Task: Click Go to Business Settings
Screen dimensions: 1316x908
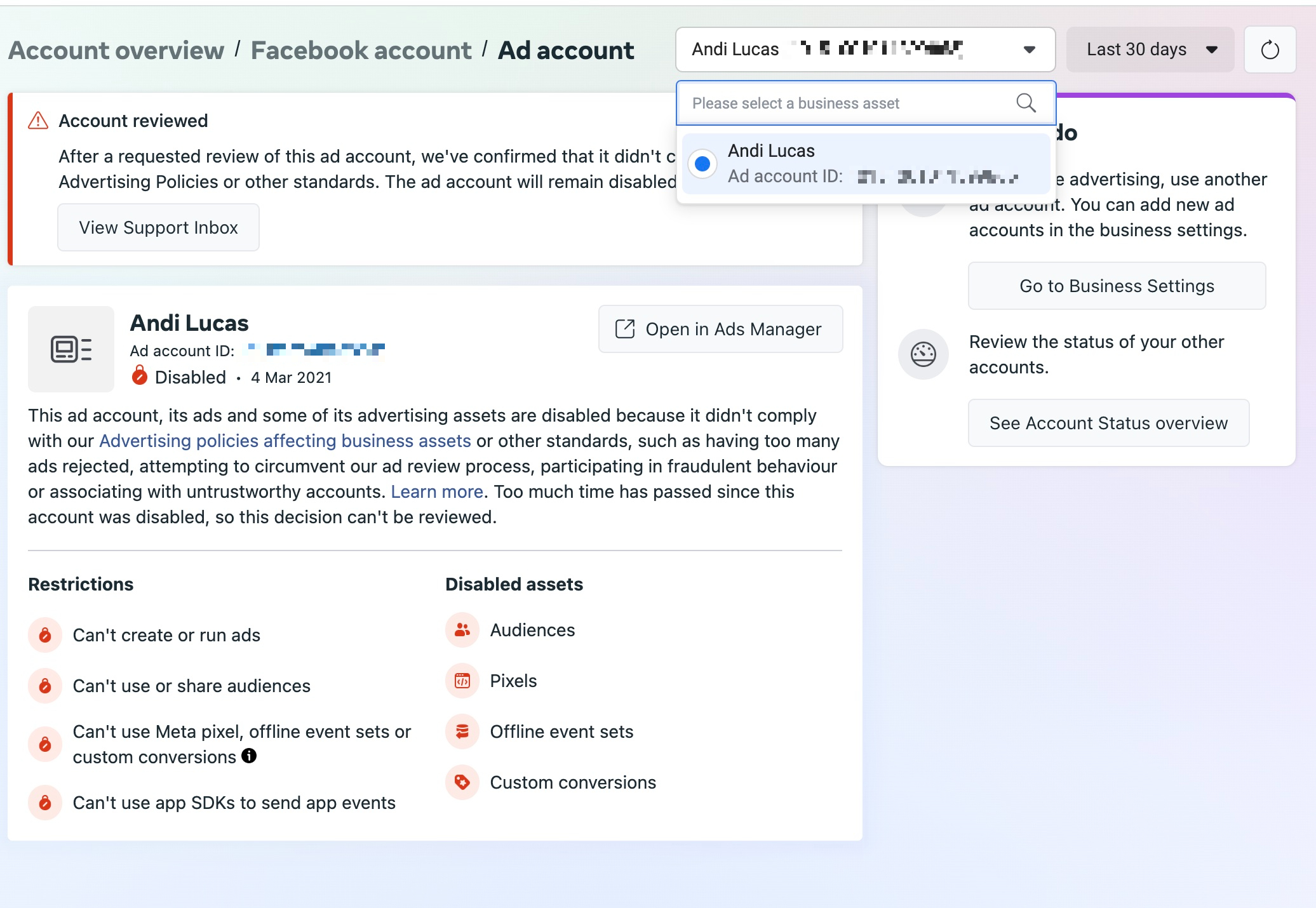Action: [1117, 286]
